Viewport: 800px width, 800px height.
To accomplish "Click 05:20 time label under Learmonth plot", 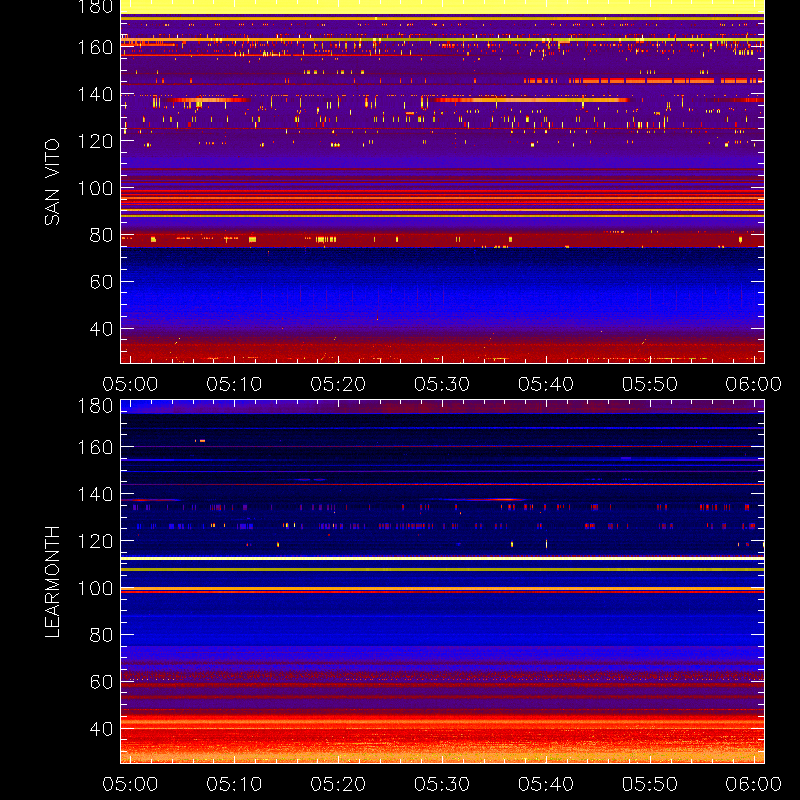I will [338, 784].
